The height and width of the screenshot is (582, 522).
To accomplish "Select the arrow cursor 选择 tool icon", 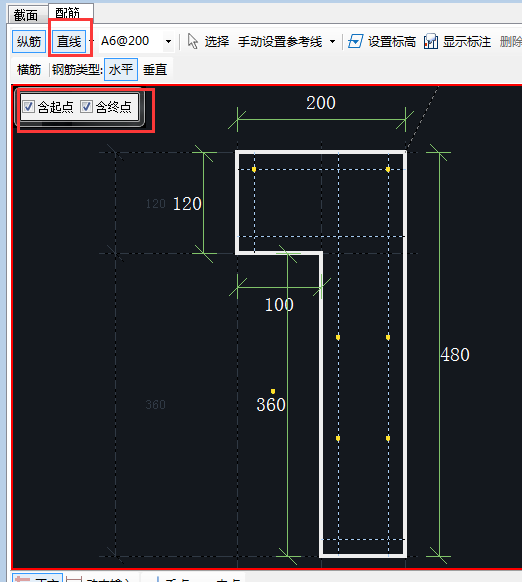I will coord(193,41).
